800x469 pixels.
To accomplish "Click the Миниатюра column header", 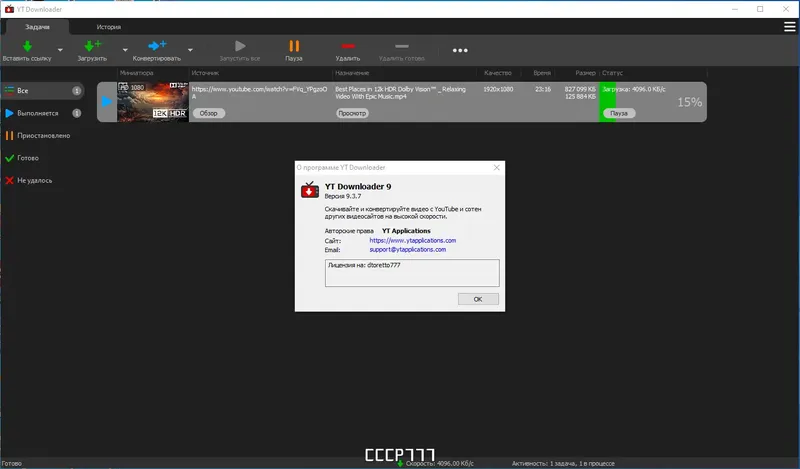I will point(136,73).
